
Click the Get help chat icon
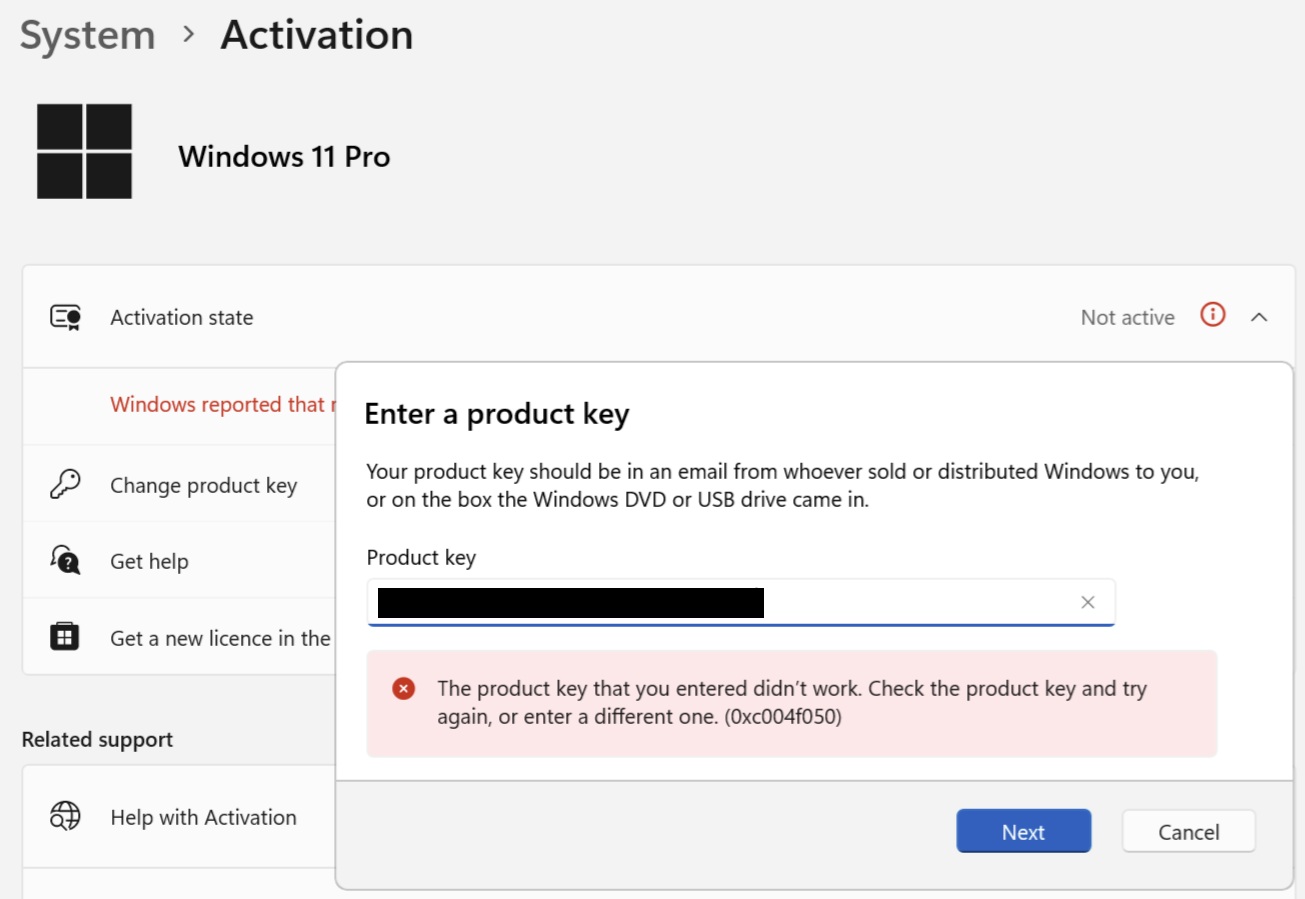[x=65, y=560]
